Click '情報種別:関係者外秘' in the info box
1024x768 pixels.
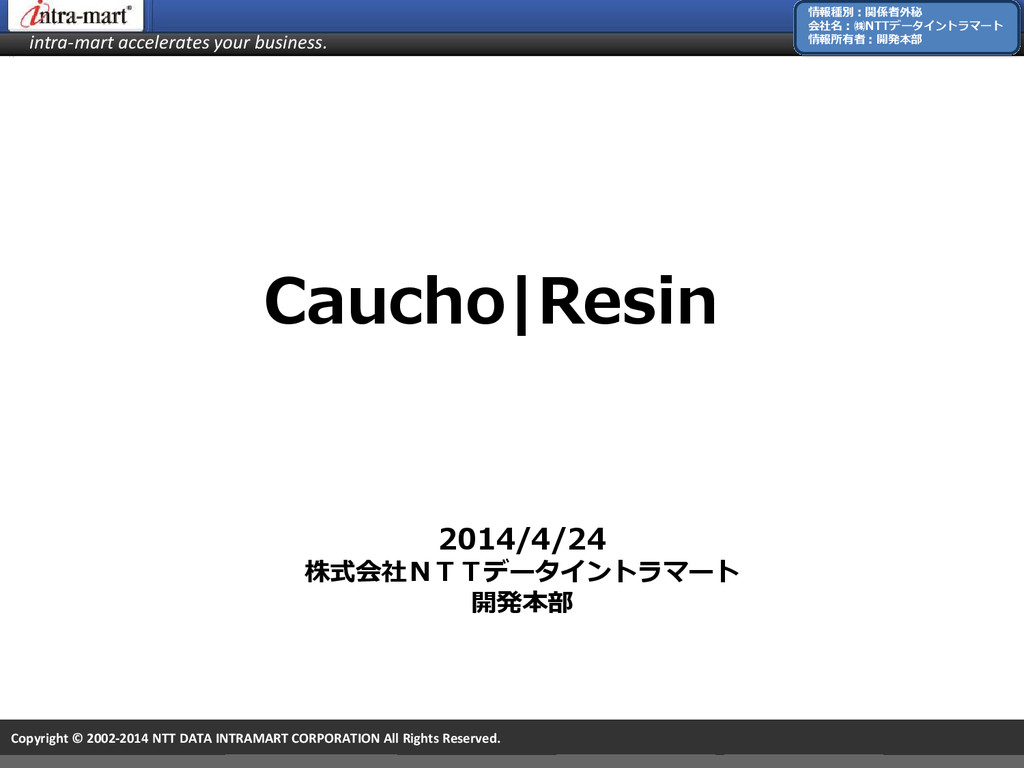click(865, 12)
